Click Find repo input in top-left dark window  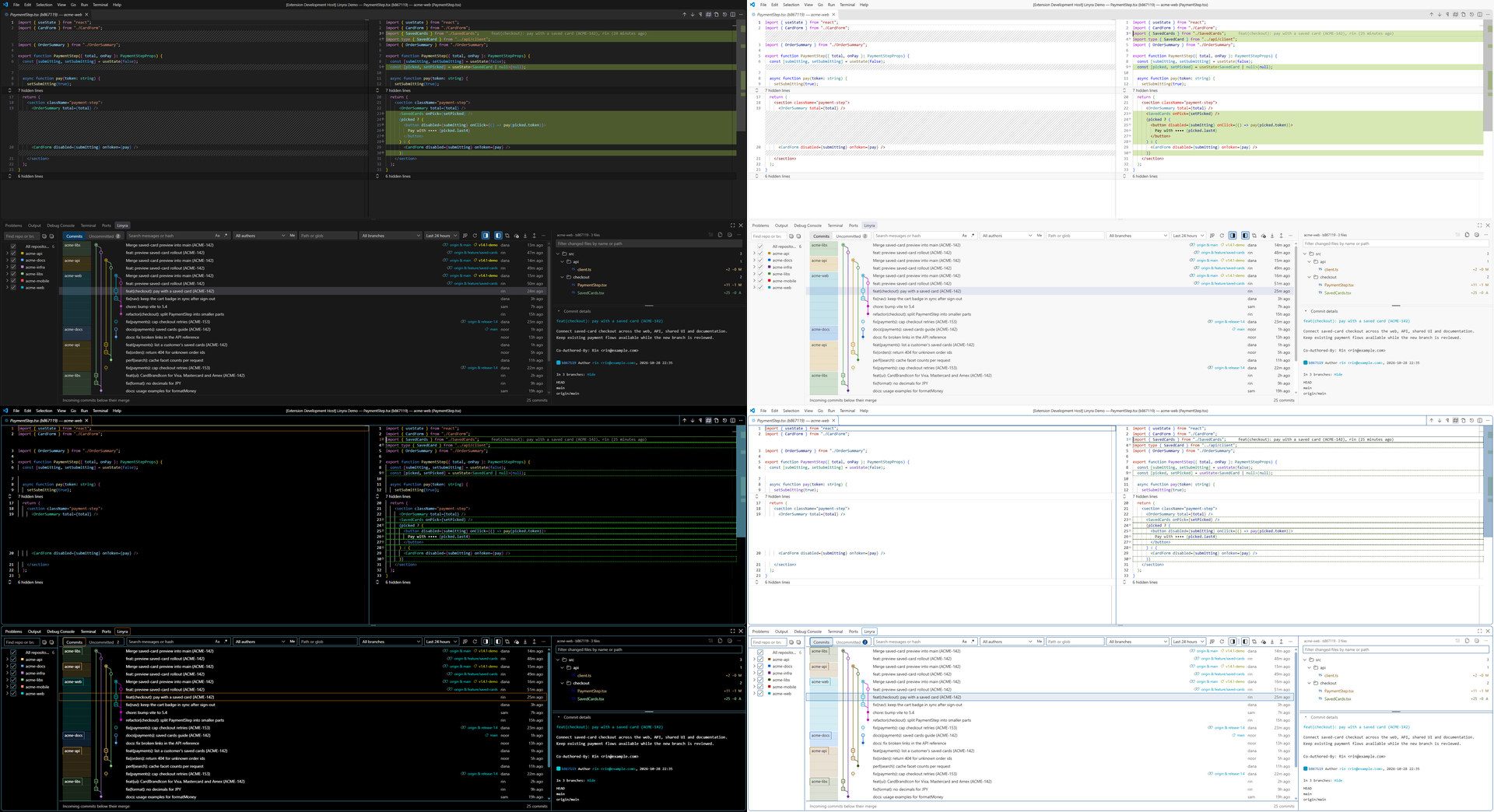21,236
